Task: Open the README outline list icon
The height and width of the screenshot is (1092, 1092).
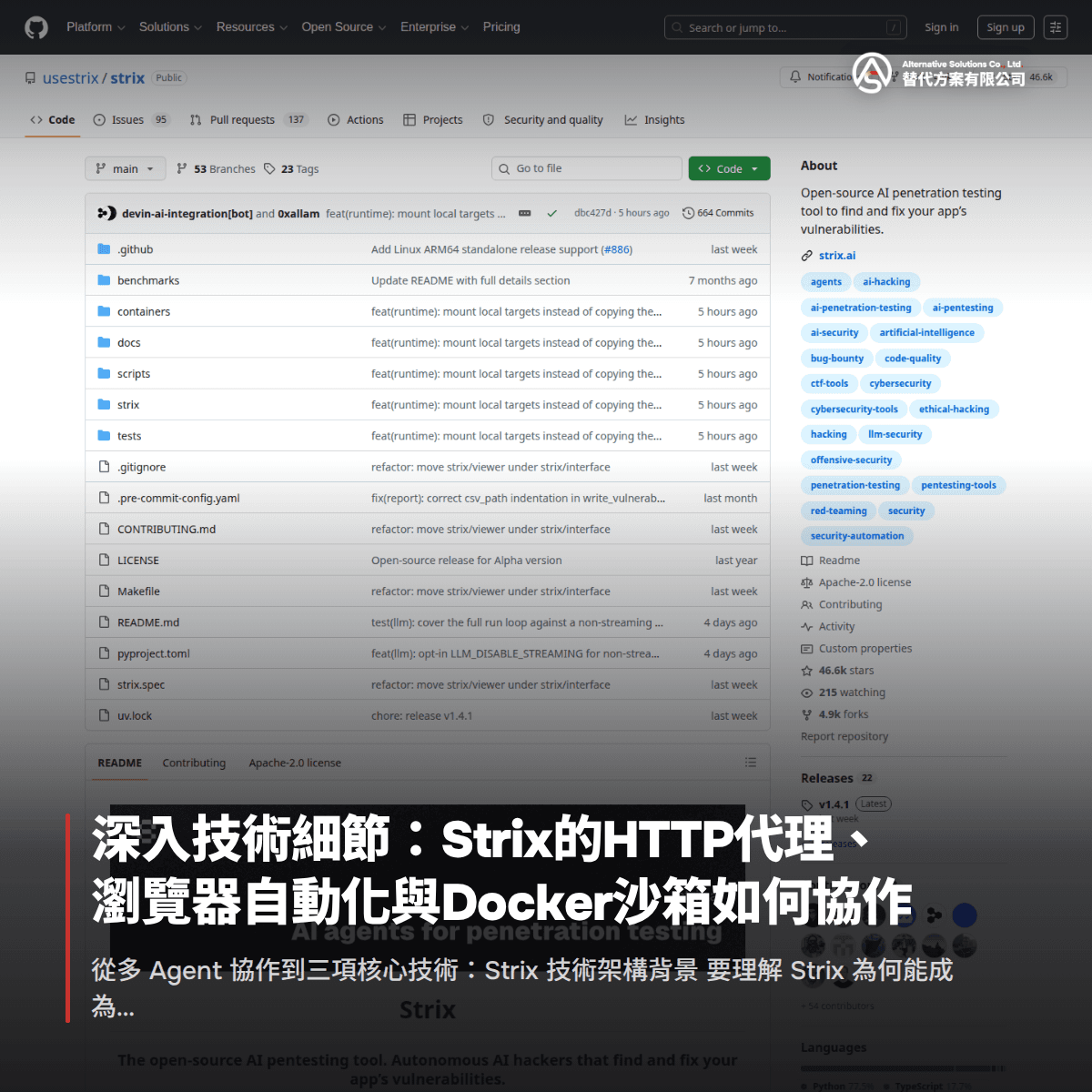Action: 751,763
